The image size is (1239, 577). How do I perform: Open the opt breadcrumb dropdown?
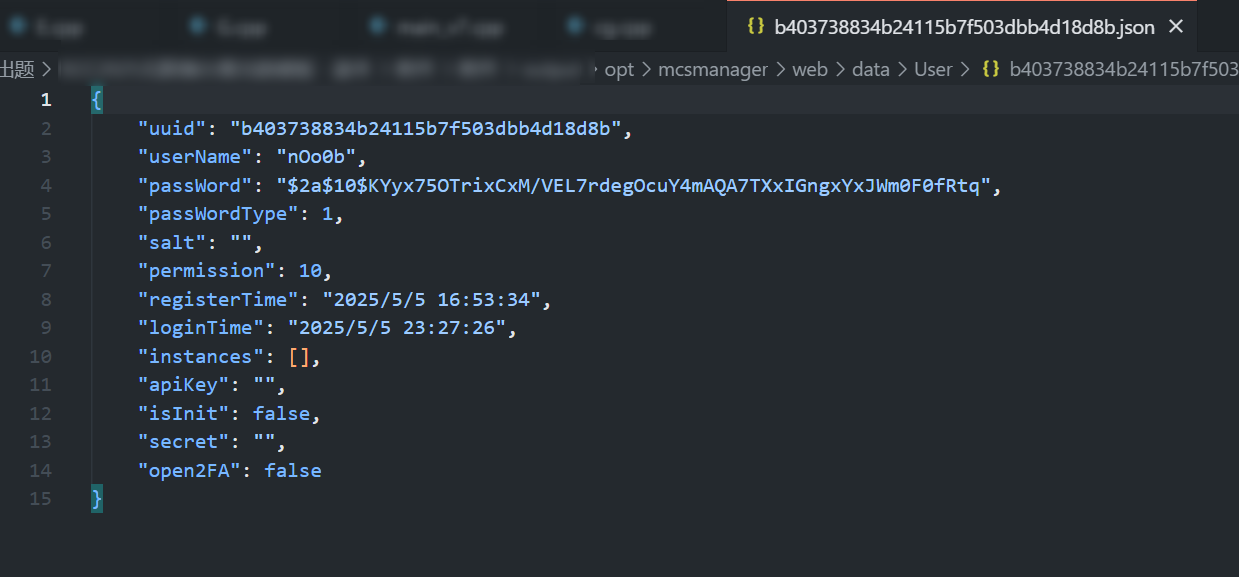coord(619,69)
